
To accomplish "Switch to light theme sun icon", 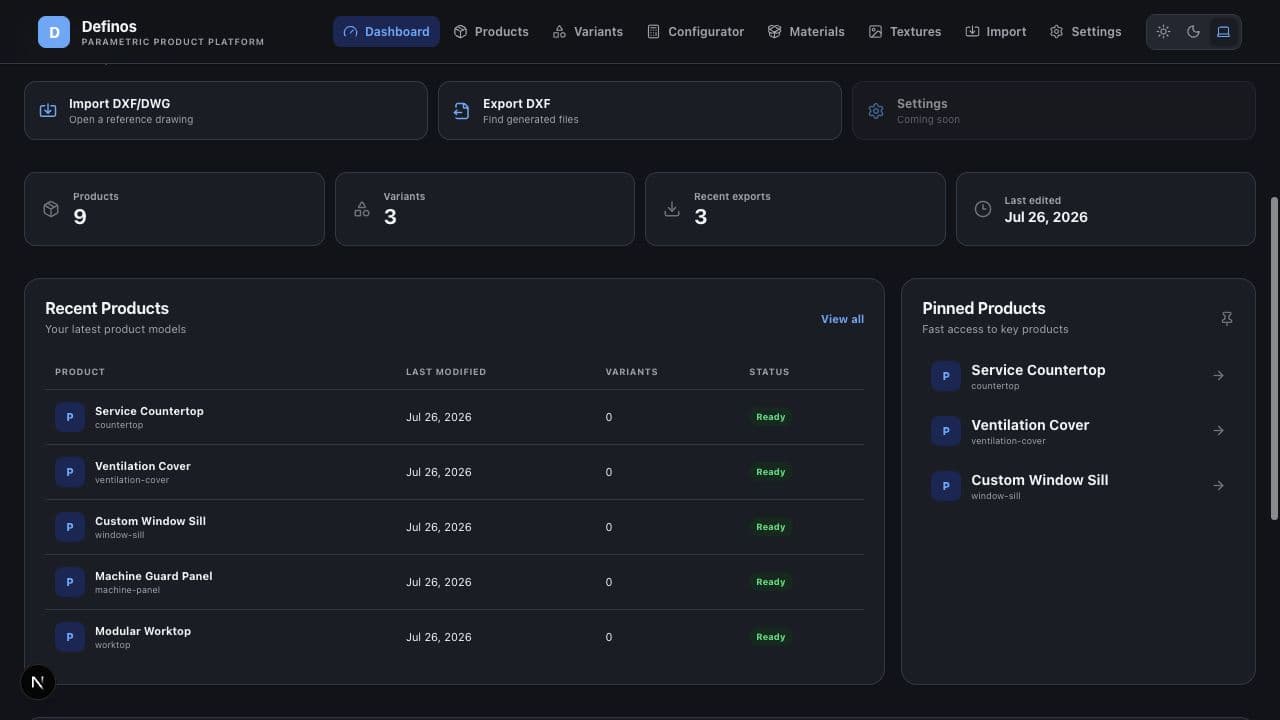I will [x=1163, y=32].
